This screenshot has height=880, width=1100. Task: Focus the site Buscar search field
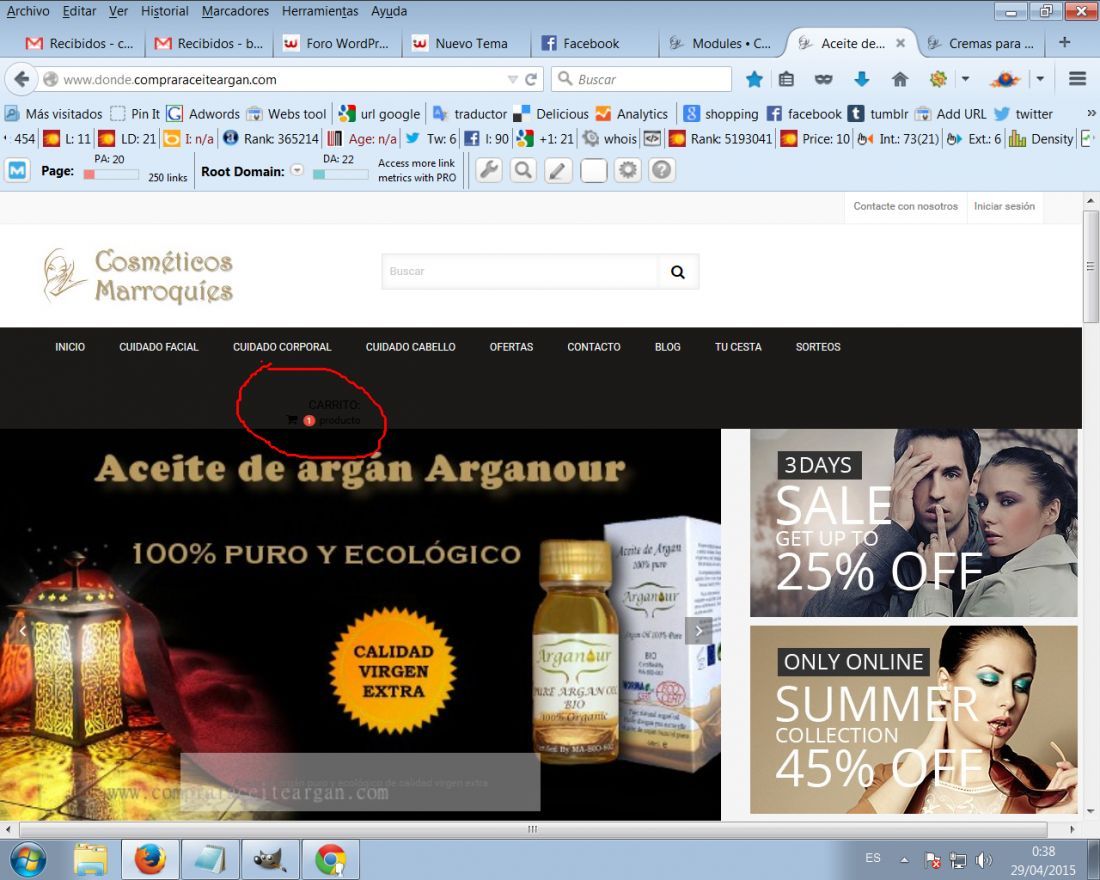(x=521, y=272)
